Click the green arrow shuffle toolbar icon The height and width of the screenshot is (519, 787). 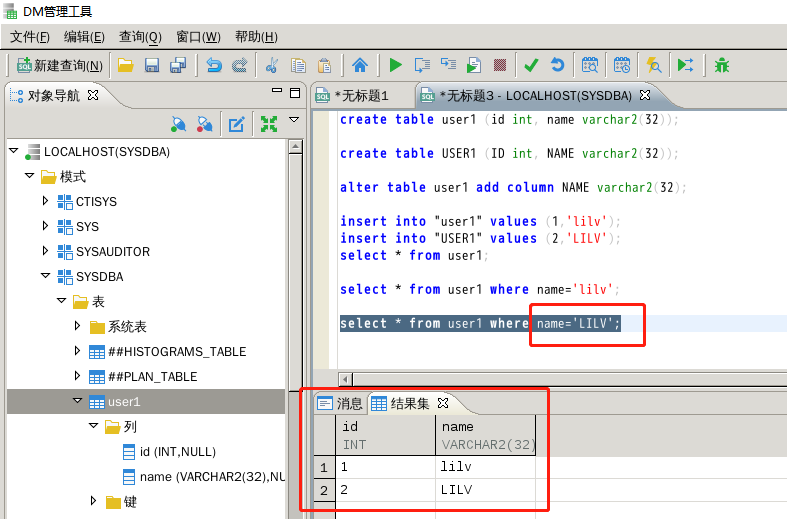(x=686, y=65)
